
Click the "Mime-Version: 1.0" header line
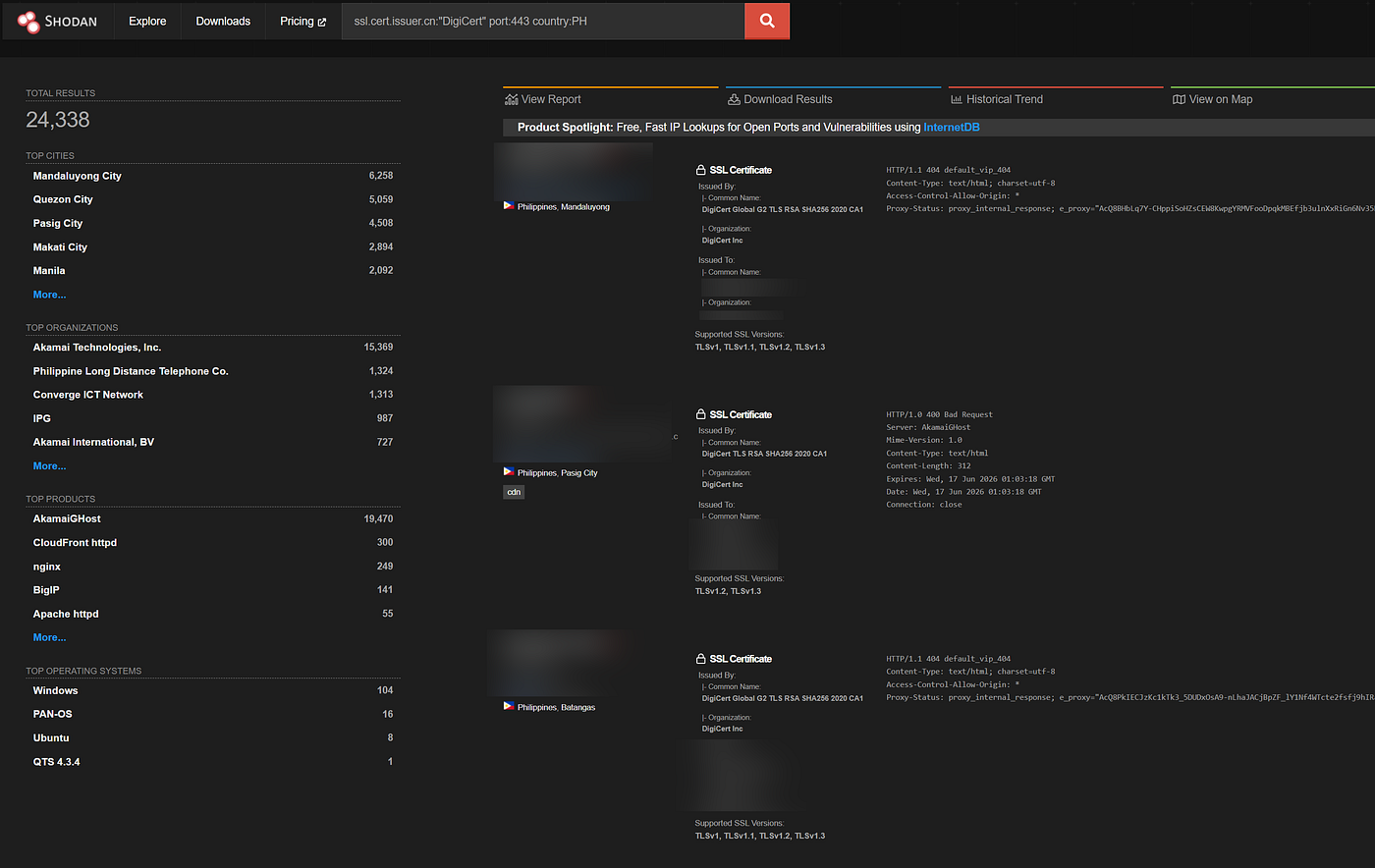(x=924, y=440)
